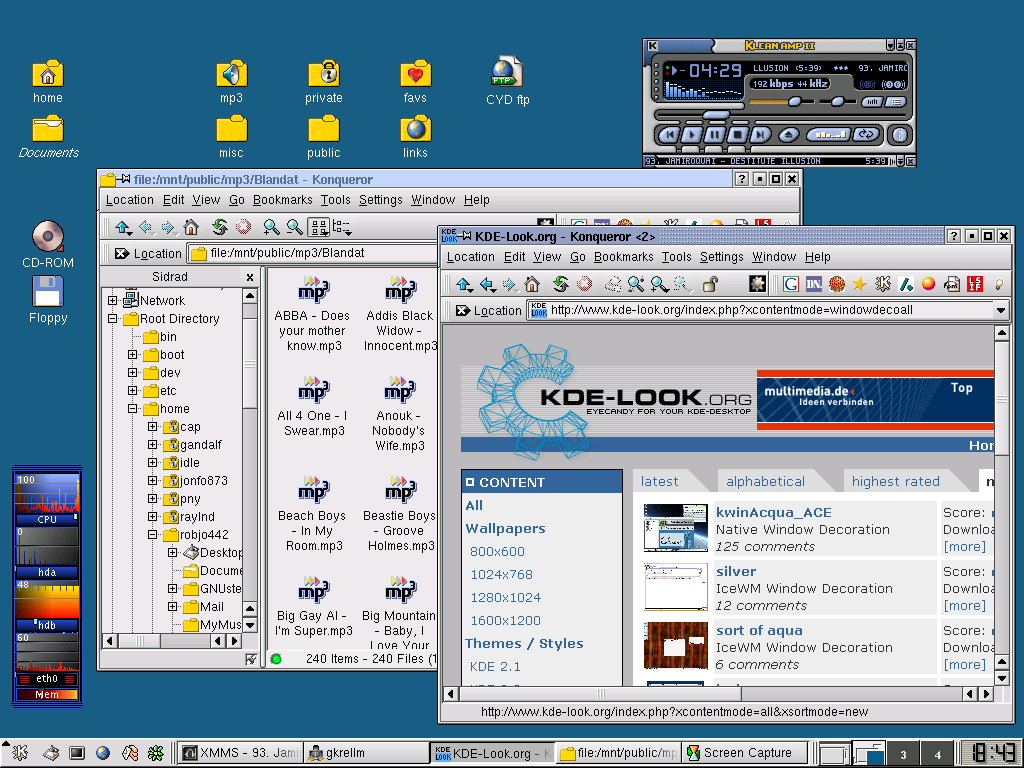1024x768 pixels.
Task: Open the CYD ftp desktop icon
Action: point(507,82)
